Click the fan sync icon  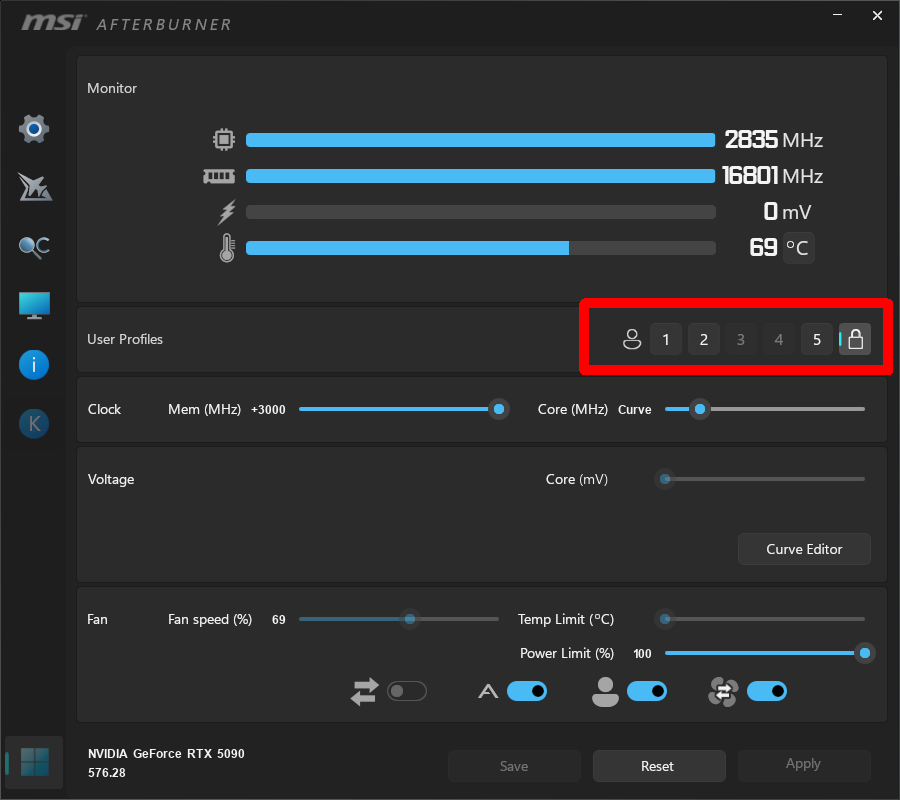(723, 692)
